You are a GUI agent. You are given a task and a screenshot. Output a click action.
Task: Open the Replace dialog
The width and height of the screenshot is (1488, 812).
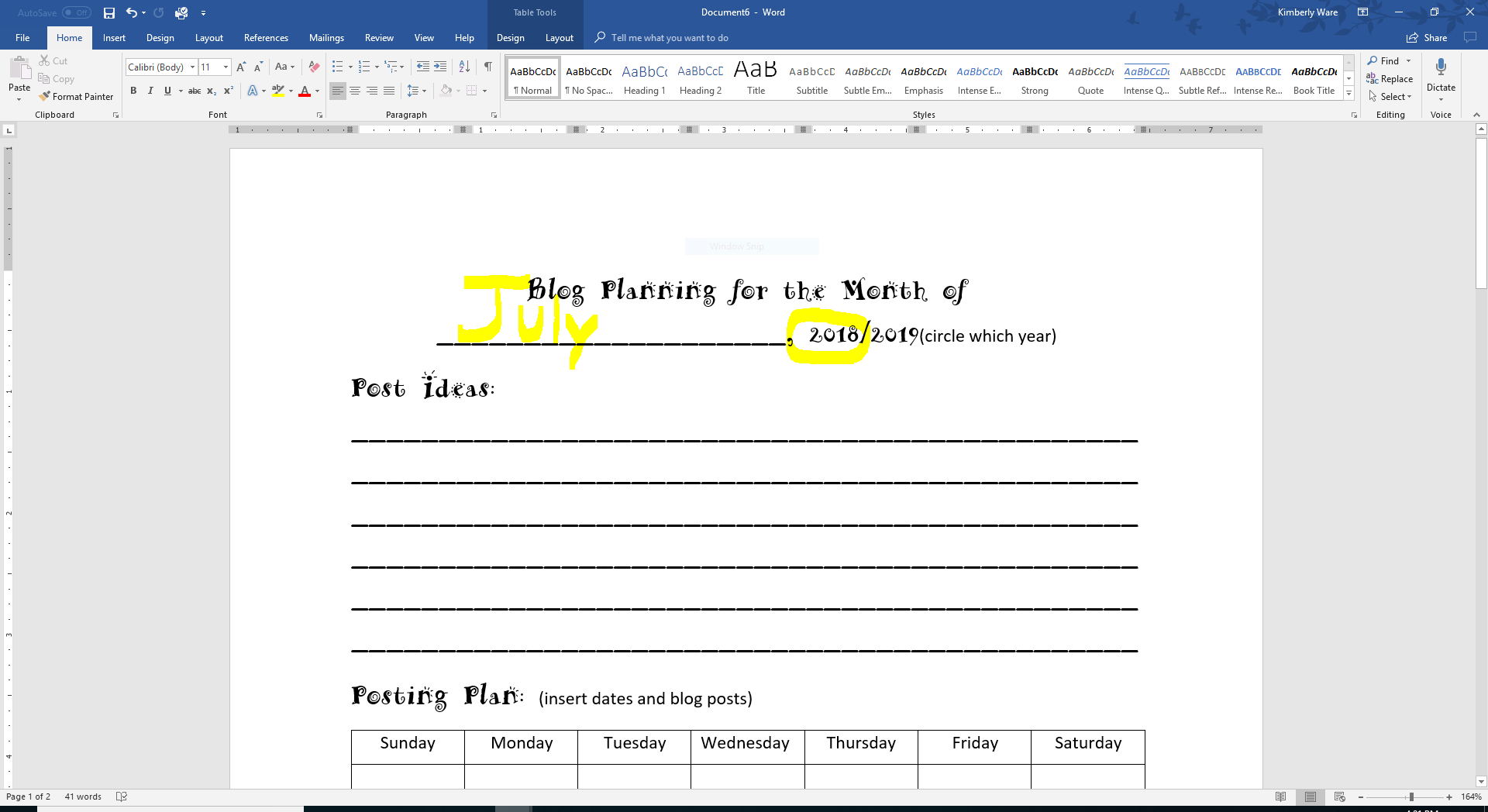[1390, 79]
